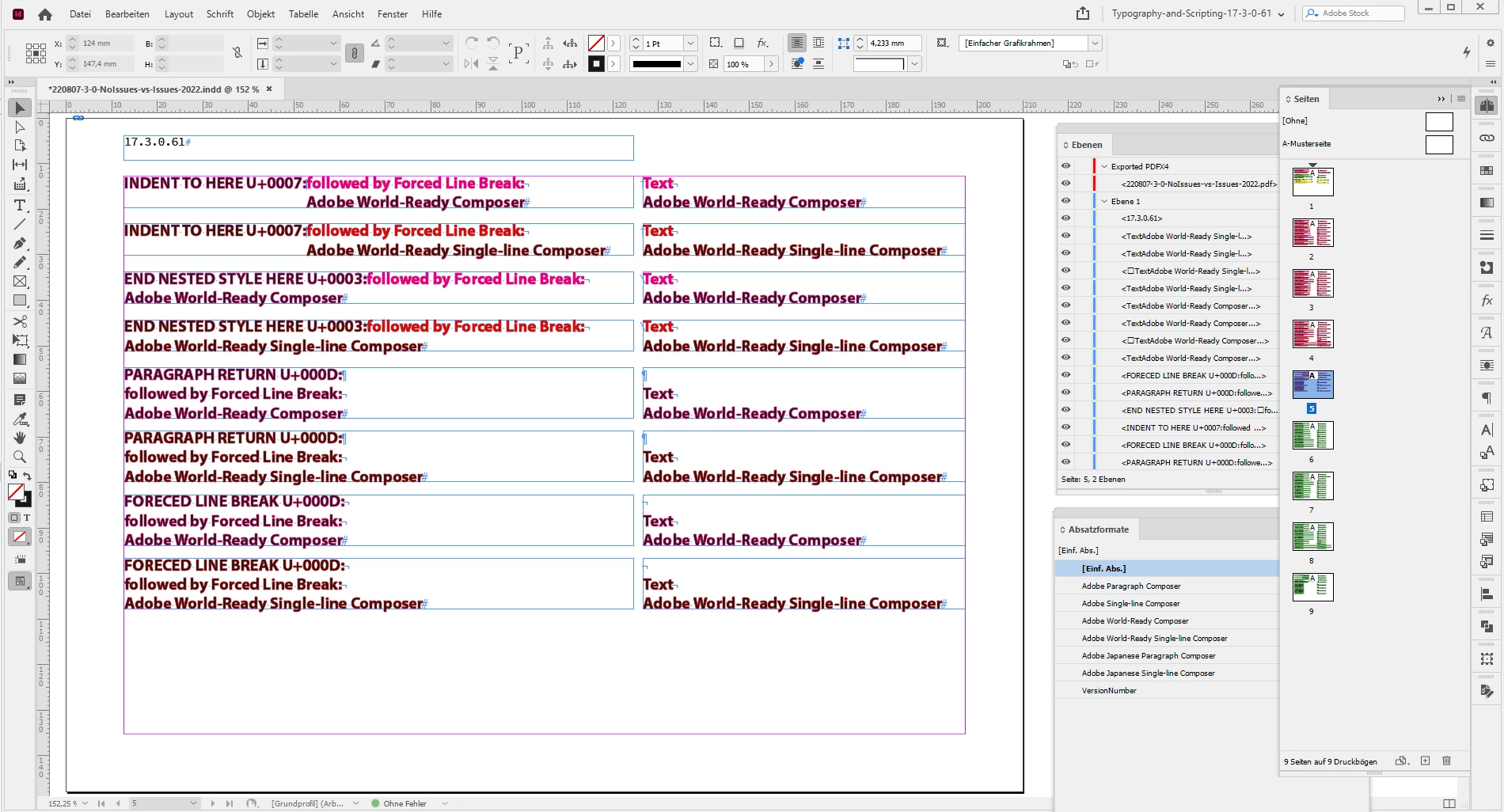Delete selected page with trash icon
This screenshot has height=812, width=1504.
point(1446,761)
